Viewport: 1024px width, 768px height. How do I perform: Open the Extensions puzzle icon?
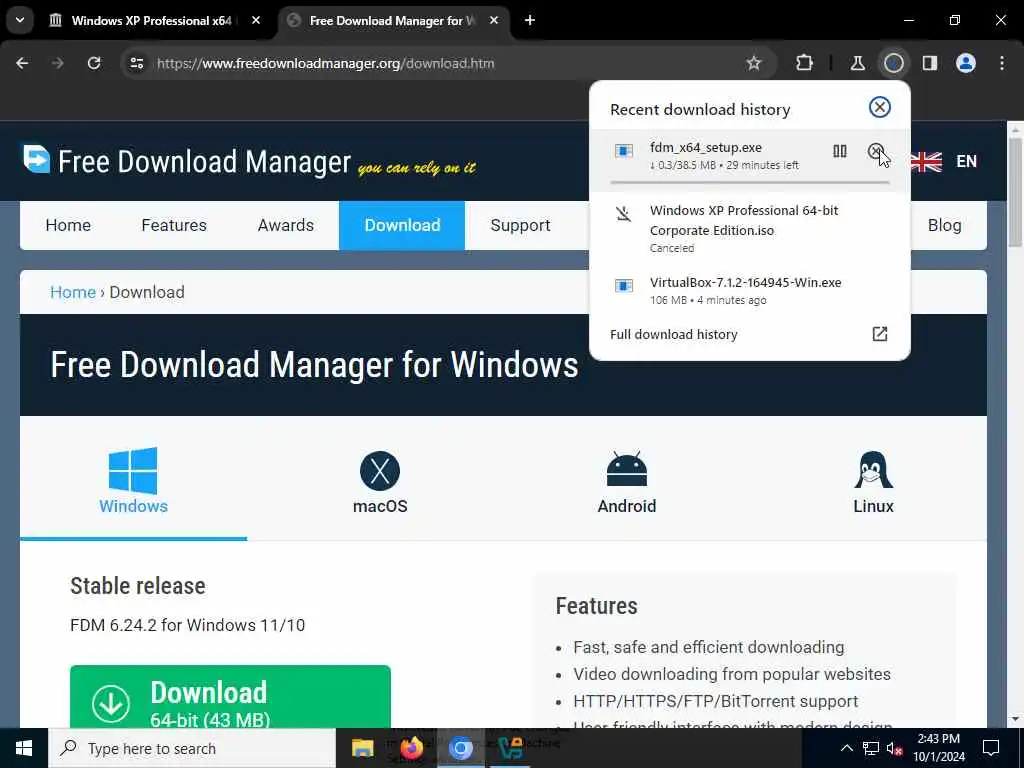(805, 63)
